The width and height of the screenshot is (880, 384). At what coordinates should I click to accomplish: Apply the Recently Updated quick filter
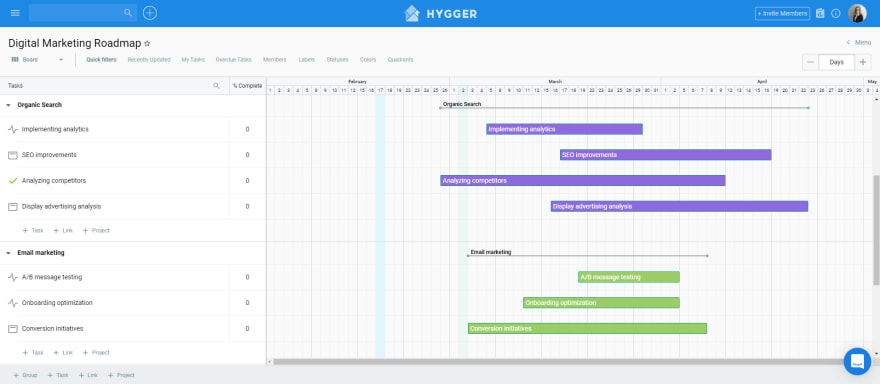pos(149,60)
